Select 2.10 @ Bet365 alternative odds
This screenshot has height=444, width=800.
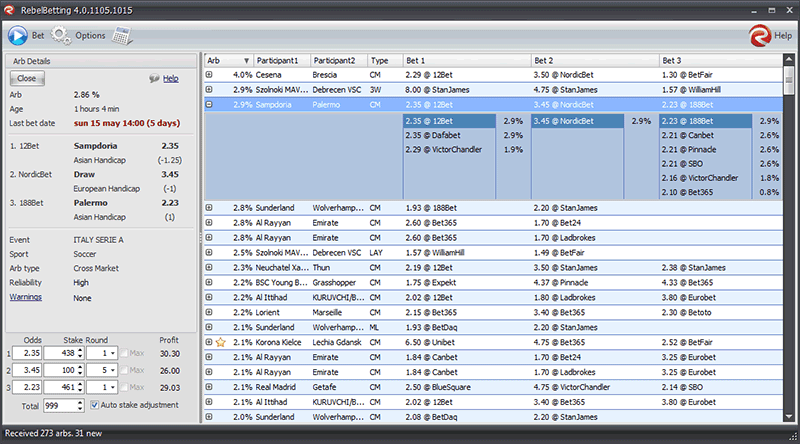pyautogui.click(x=706, y=192)
